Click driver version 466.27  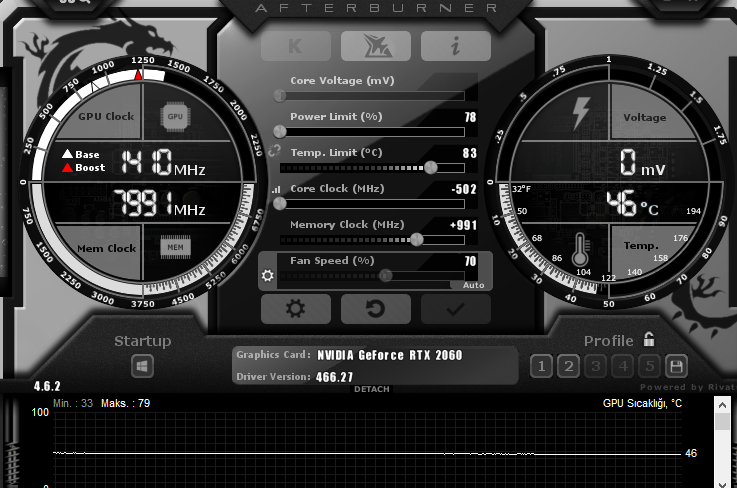[334, 377]
